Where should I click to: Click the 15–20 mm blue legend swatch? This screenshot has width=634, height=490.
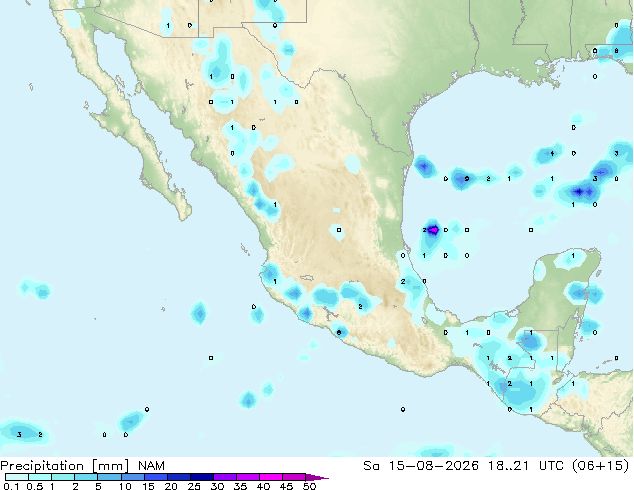point(156,477)
